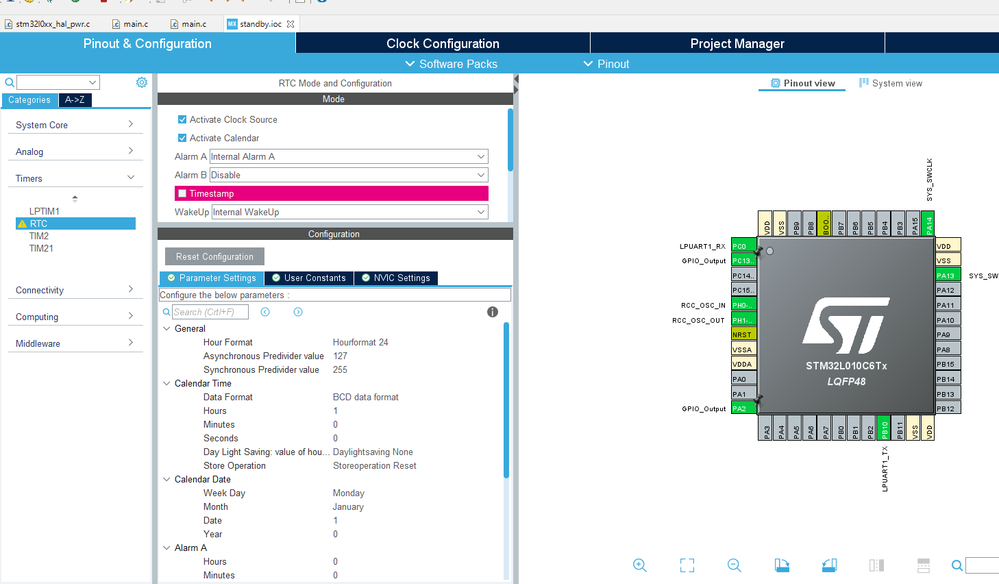Click the BOOT0 pin on the chip

coord(824,224)
